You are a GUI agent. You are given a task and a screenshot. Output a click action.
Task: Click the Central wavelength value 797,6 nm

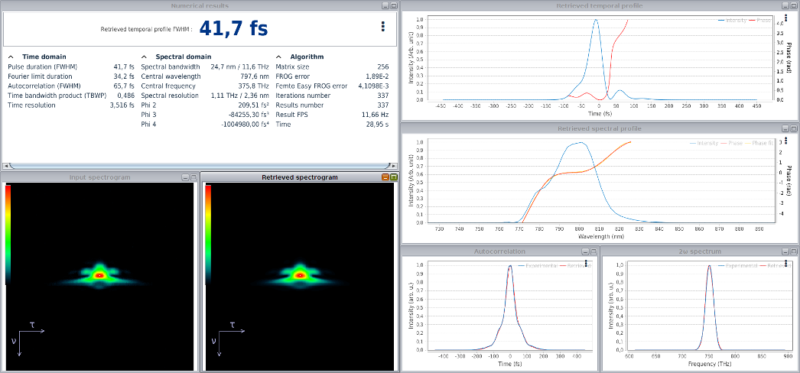click(x=255, y=77)
